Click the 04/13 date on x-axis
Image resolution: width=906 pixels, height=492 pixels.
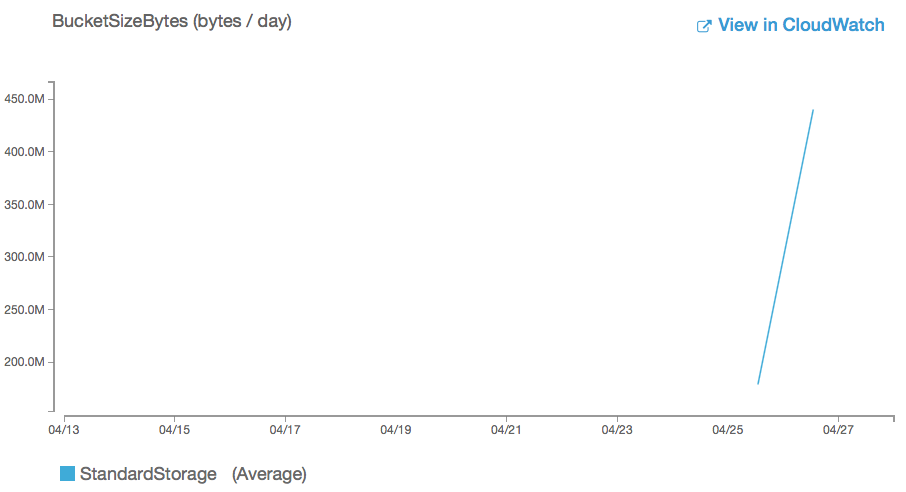point(64,430)
